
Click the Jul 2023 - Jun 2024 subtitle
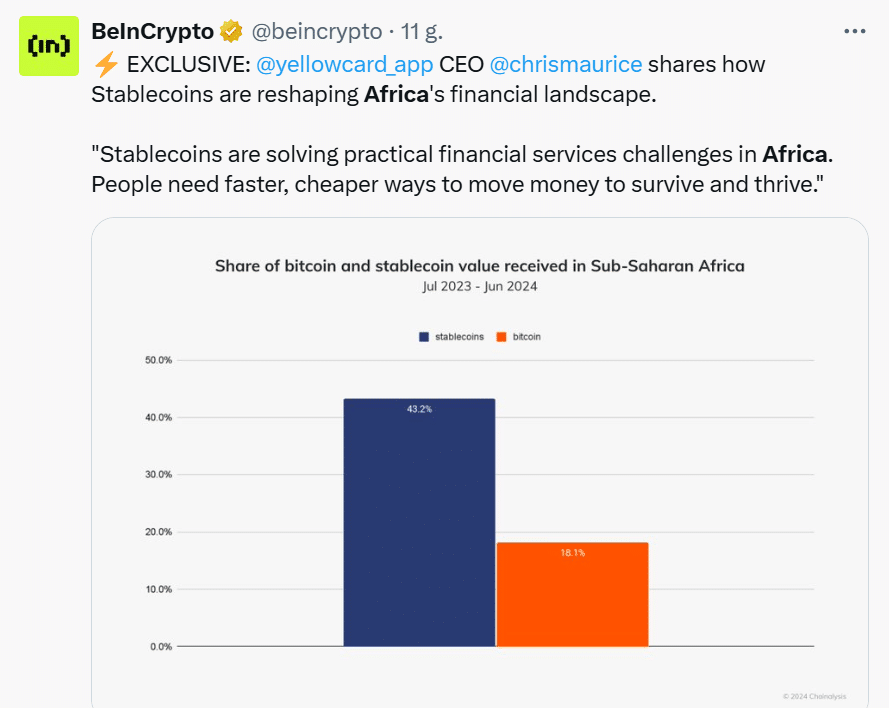[480, 286]
